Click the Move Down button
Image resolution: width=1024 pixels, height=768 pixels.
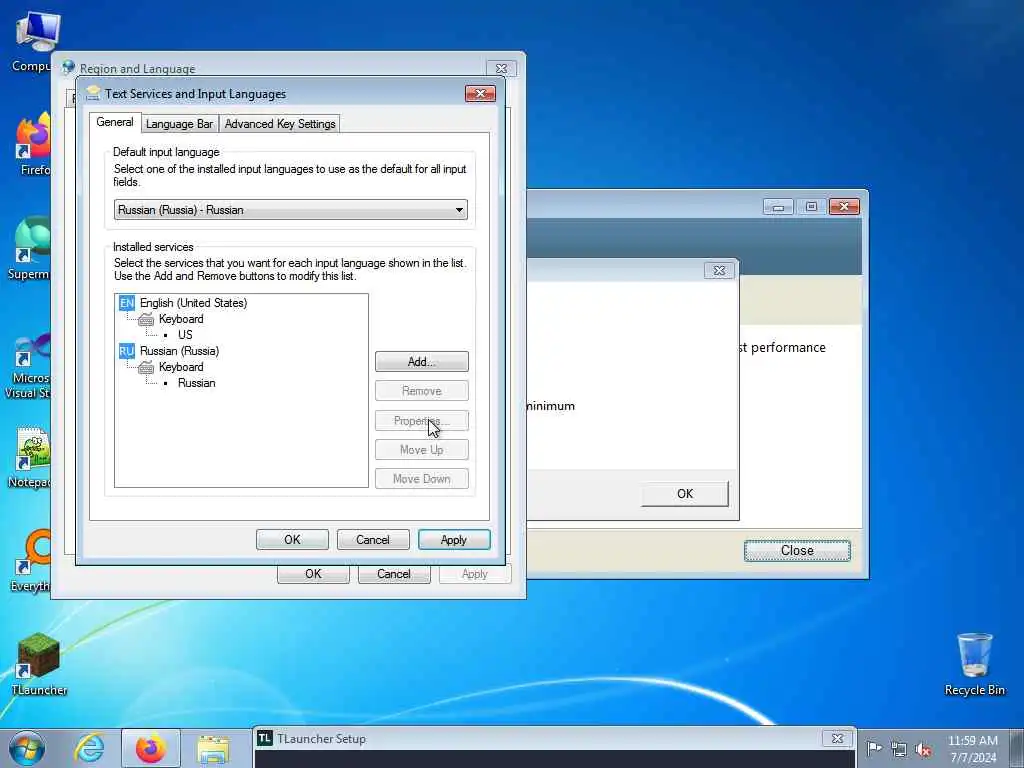422,479
